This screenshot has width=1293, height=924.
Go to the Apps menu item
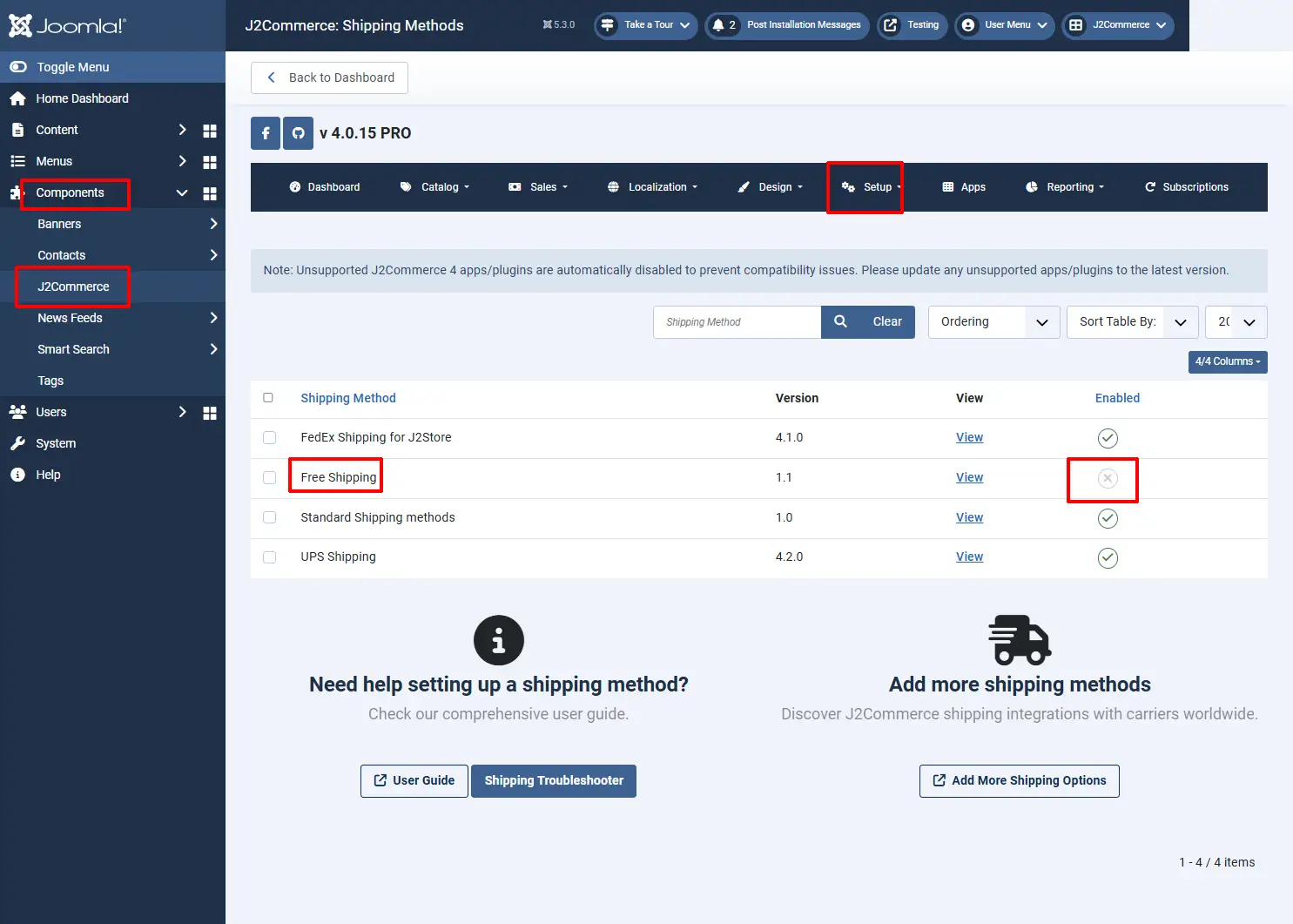(964, 187)
